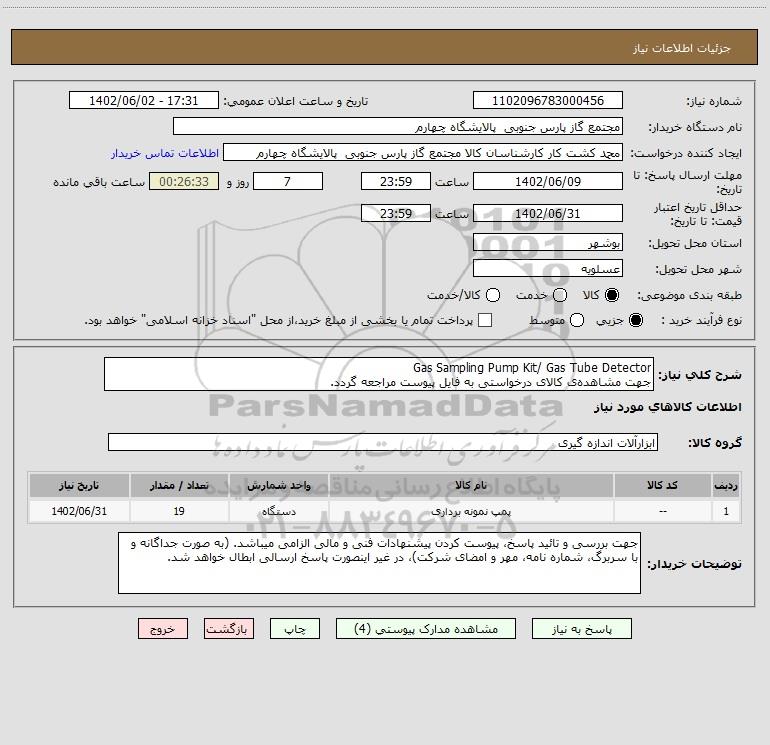This screenshot has width=770, height=745.
Task: Click the buyer name field مجتمع گاز پارس جنوبی
Action: click(x=398, y=126)
